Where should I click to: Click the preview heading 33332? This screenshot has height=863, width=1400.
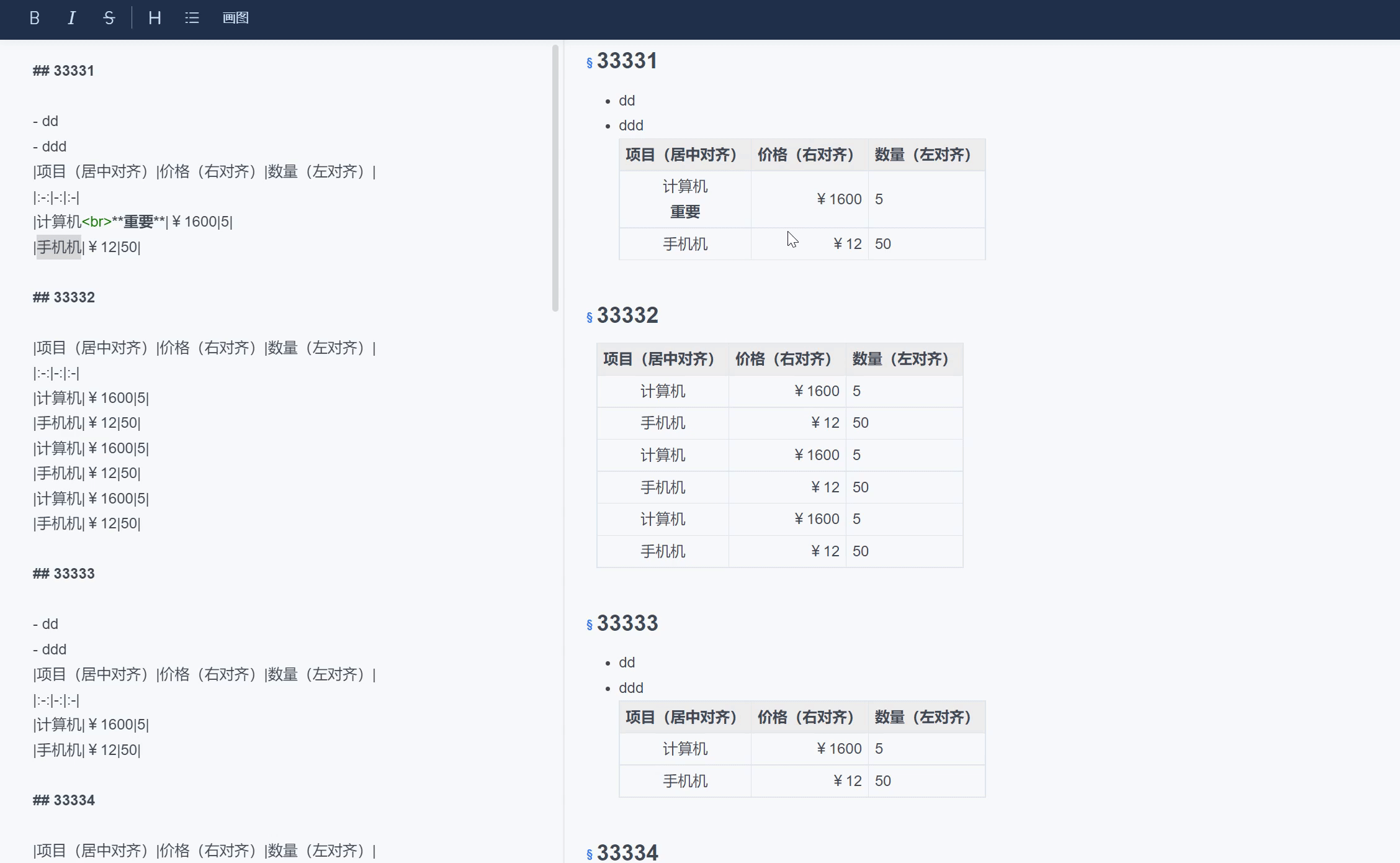pyautogui.click(x=627, y=315)
